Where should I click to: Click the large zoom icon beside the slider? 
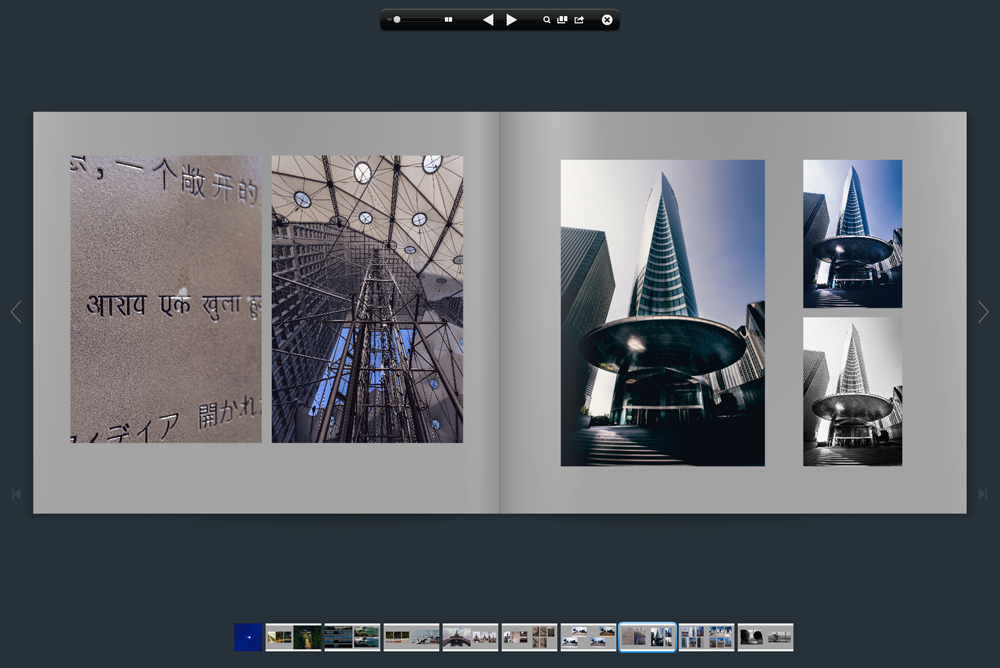pos(449,20)
